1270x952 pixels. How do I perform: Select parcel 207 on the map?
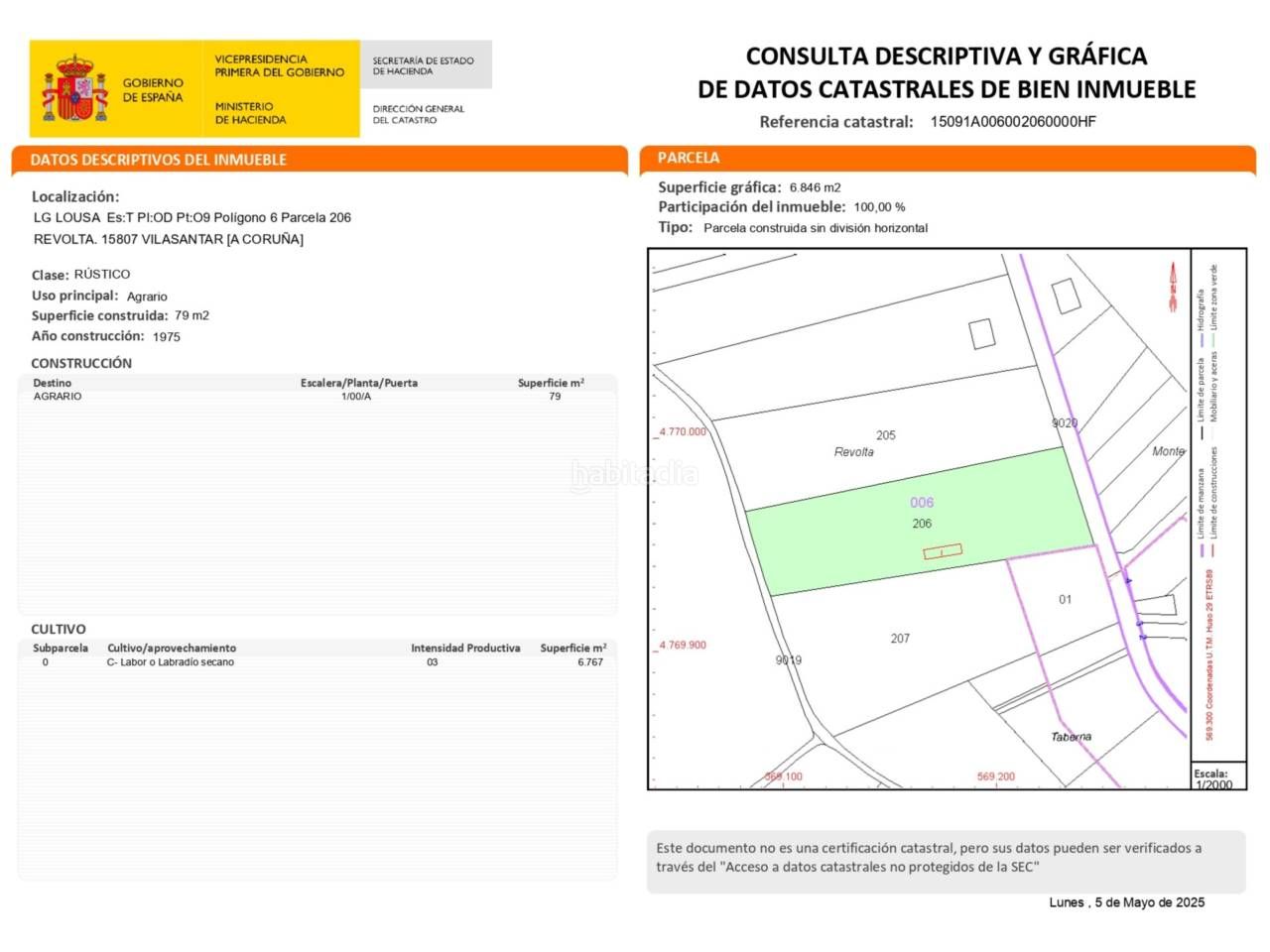click(x=899, y=639)
